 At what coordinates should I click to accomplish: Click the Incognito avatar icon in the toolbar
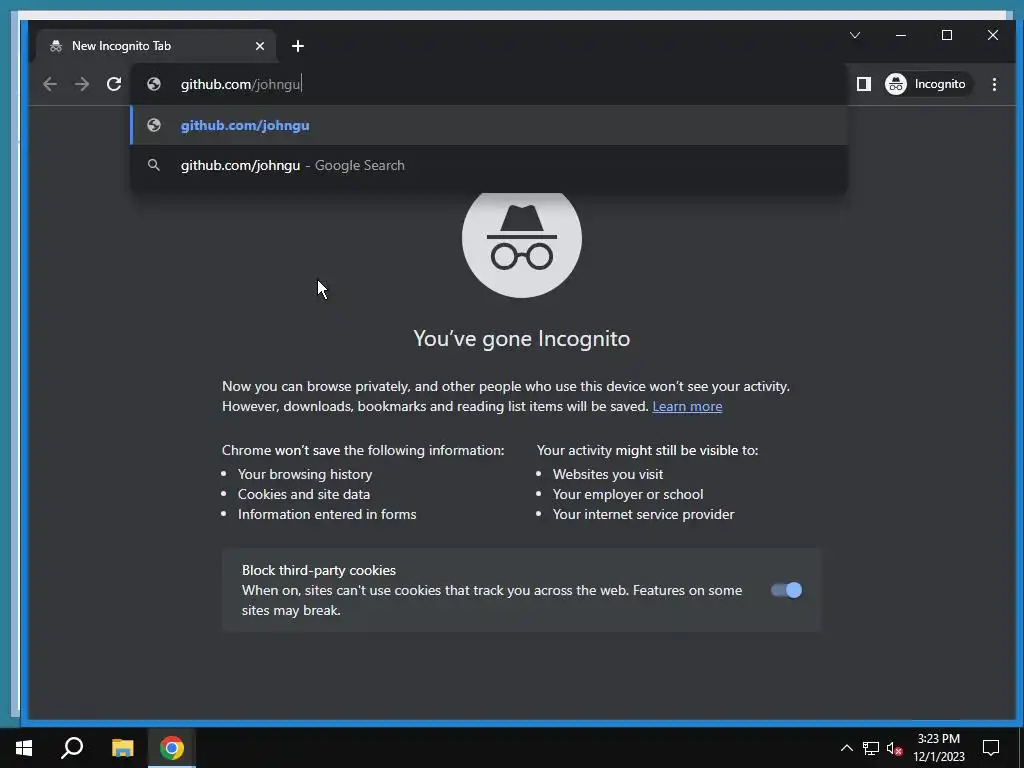[x=896, y=84]
